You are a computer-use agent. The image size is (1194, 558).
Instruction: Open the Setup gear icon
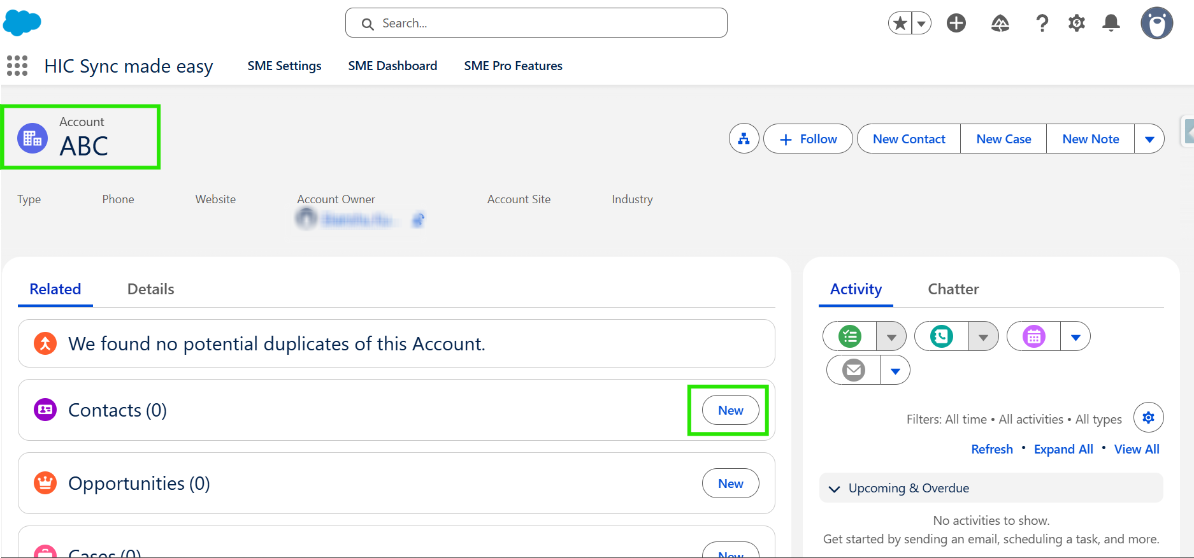1076,23
